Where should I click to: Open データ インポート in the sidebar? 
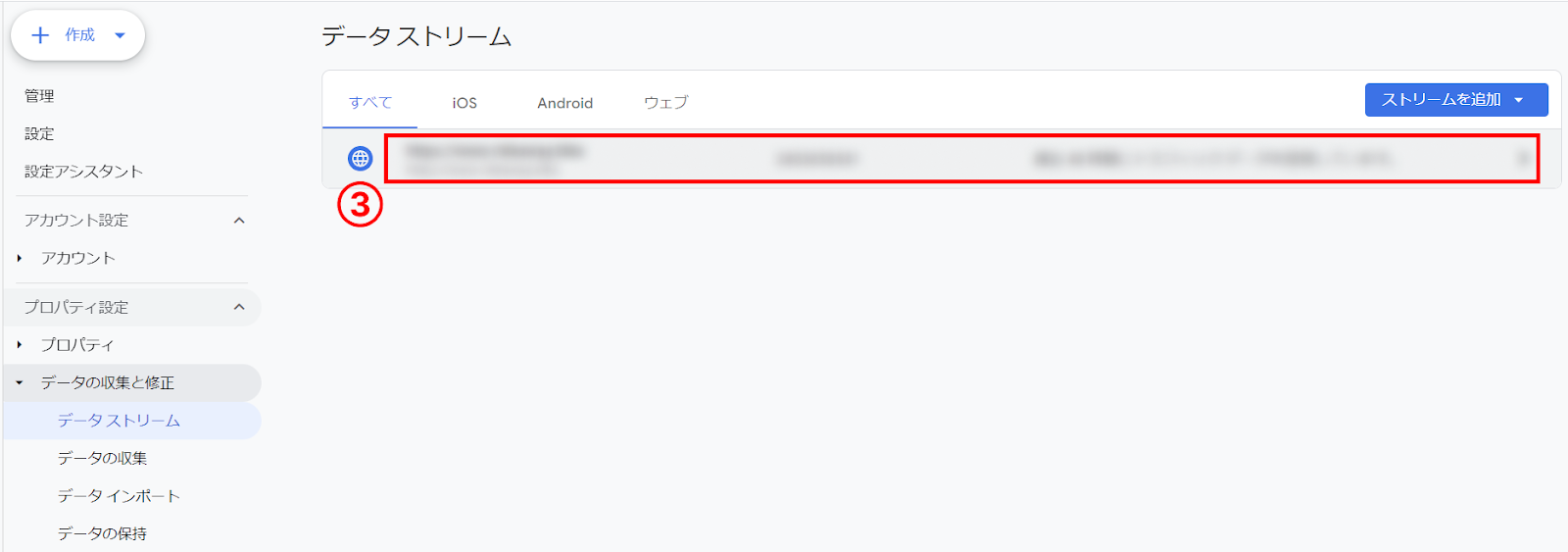[119, 496]
